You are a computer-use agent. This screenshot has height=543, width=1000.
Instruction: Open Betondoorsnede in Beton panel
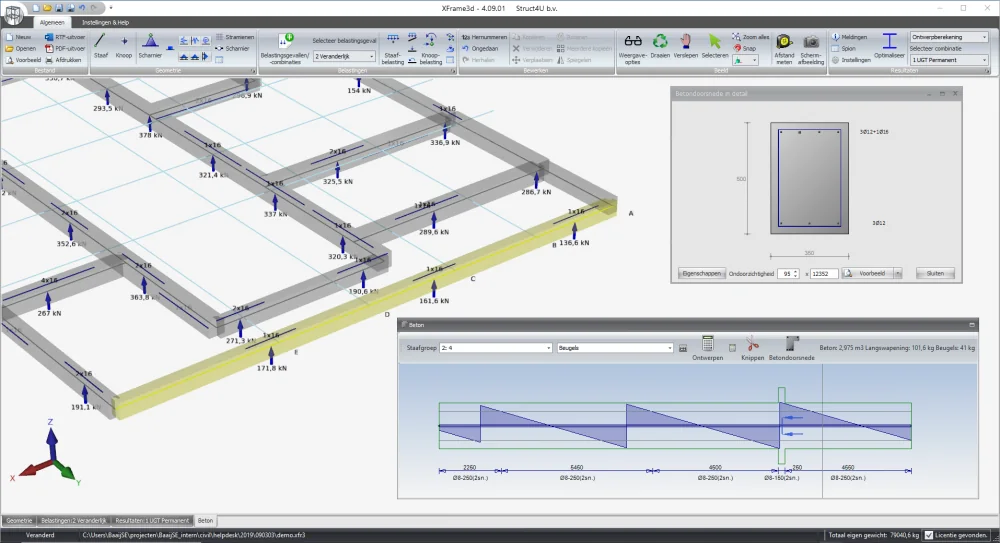(x=791, y=348)
